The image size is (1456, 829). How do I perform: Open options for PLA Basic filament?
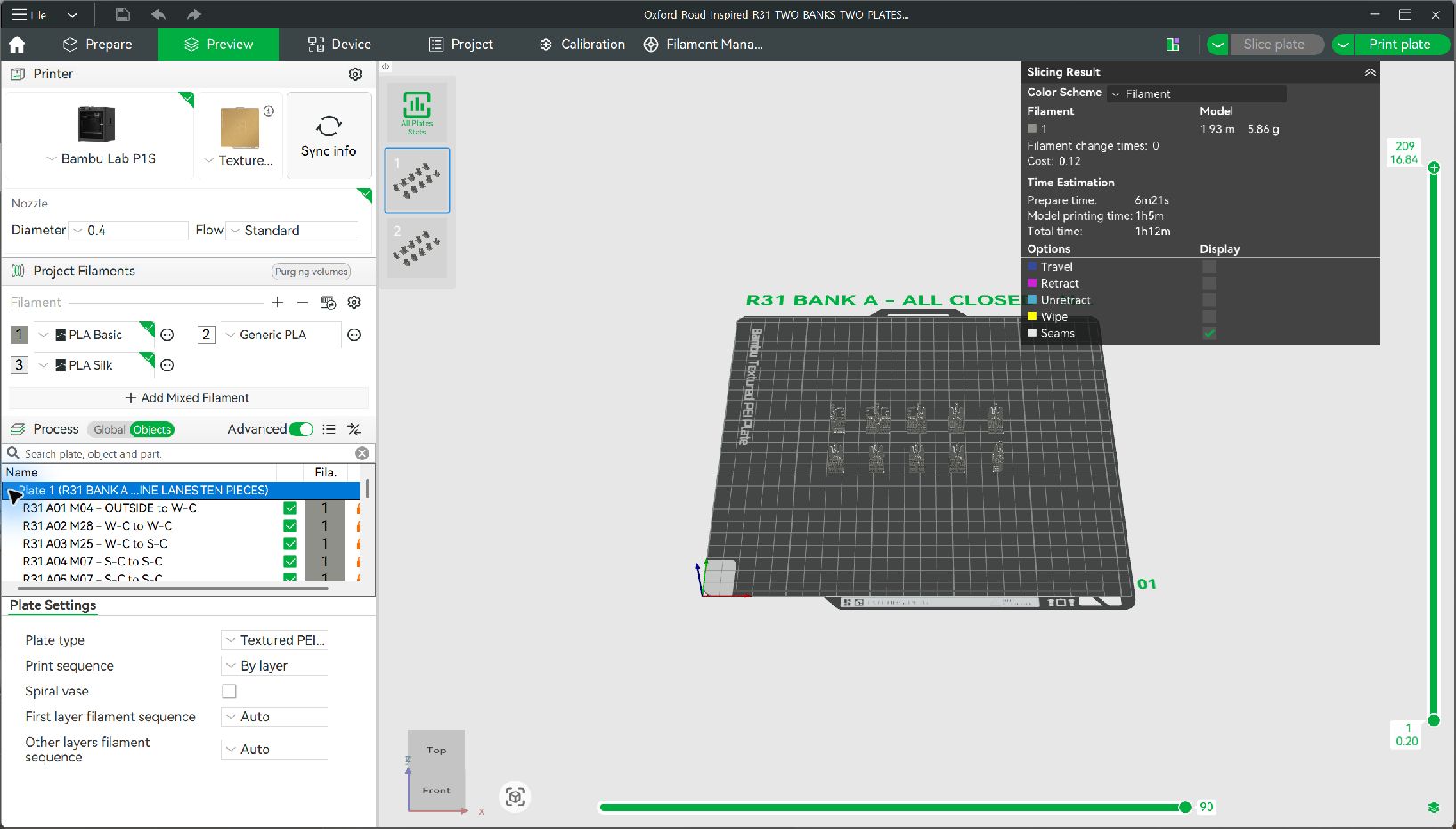point(167,335)
